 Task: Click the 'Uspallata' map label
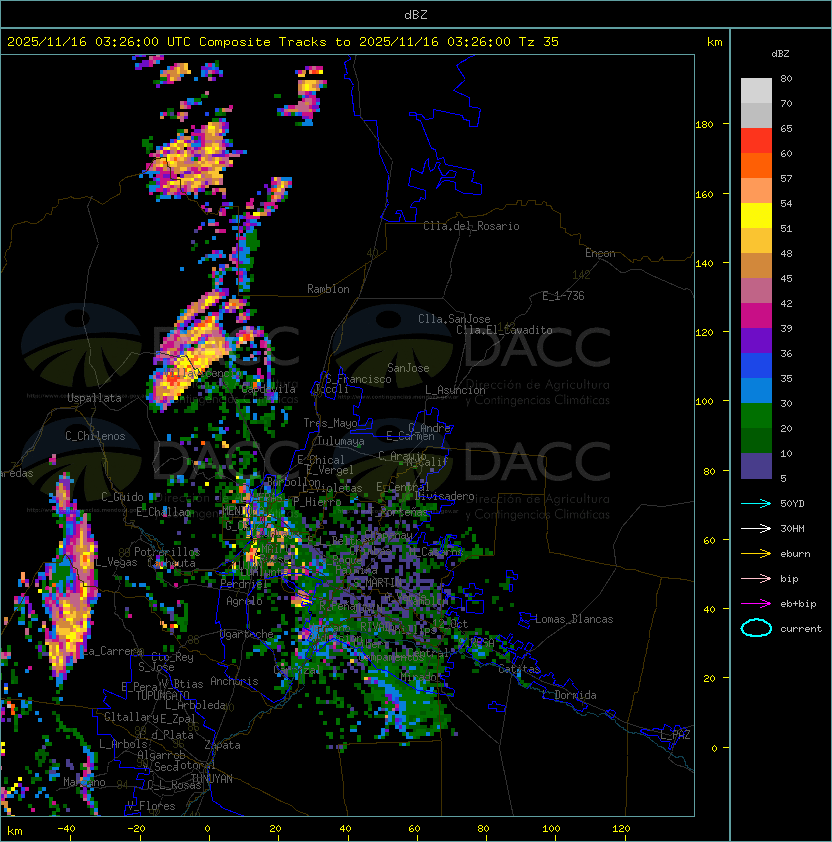[95, 398]
